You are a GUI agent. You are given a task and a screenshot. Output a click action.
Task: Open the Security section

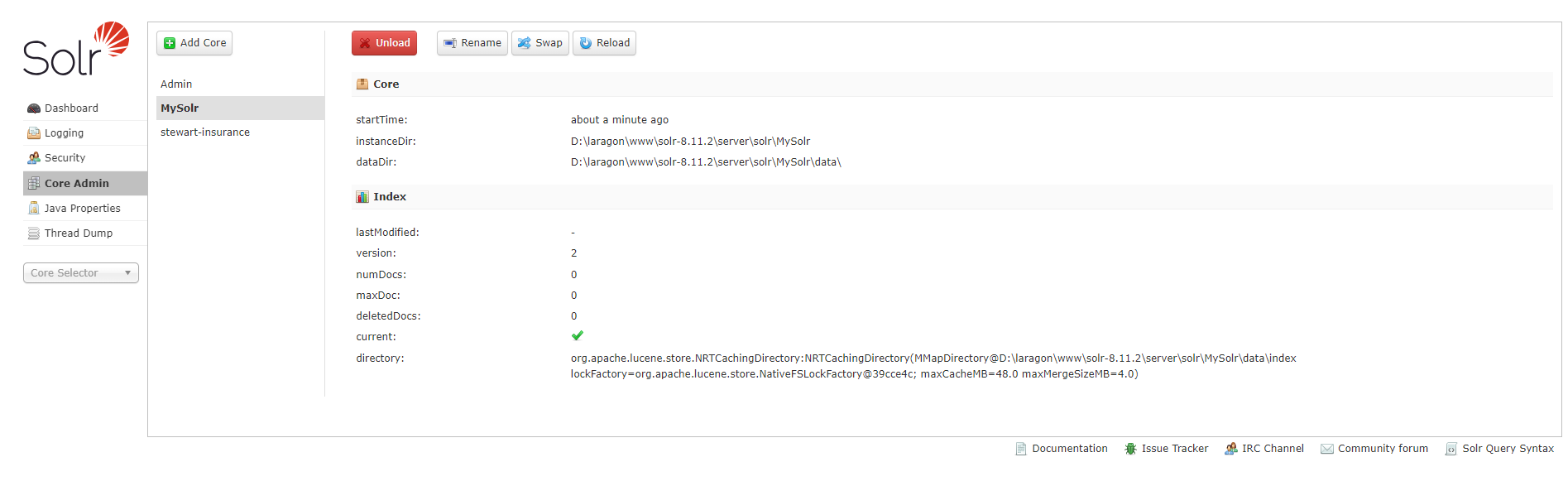(65, 158)
